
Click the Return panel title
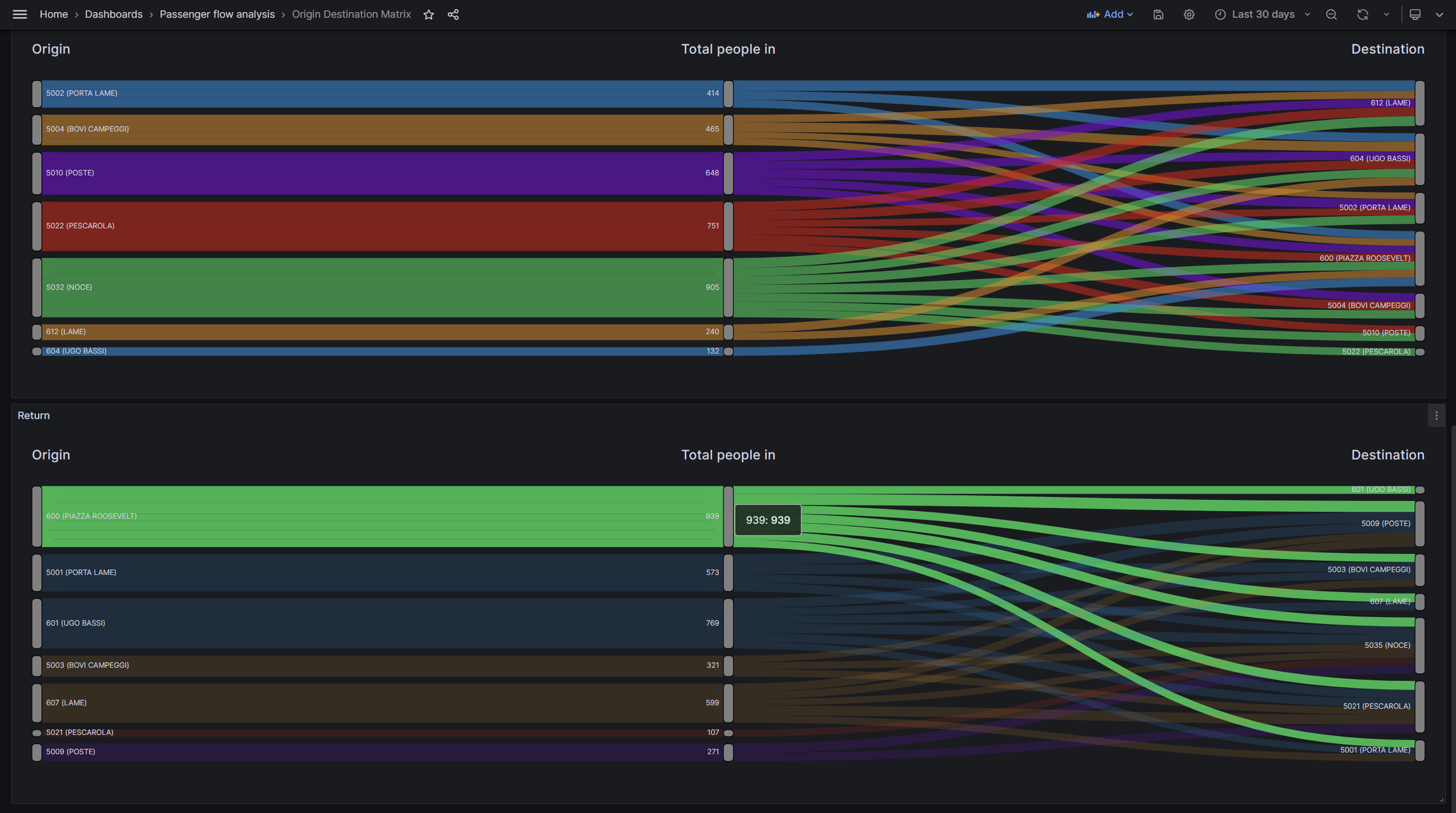pos(34,416)
